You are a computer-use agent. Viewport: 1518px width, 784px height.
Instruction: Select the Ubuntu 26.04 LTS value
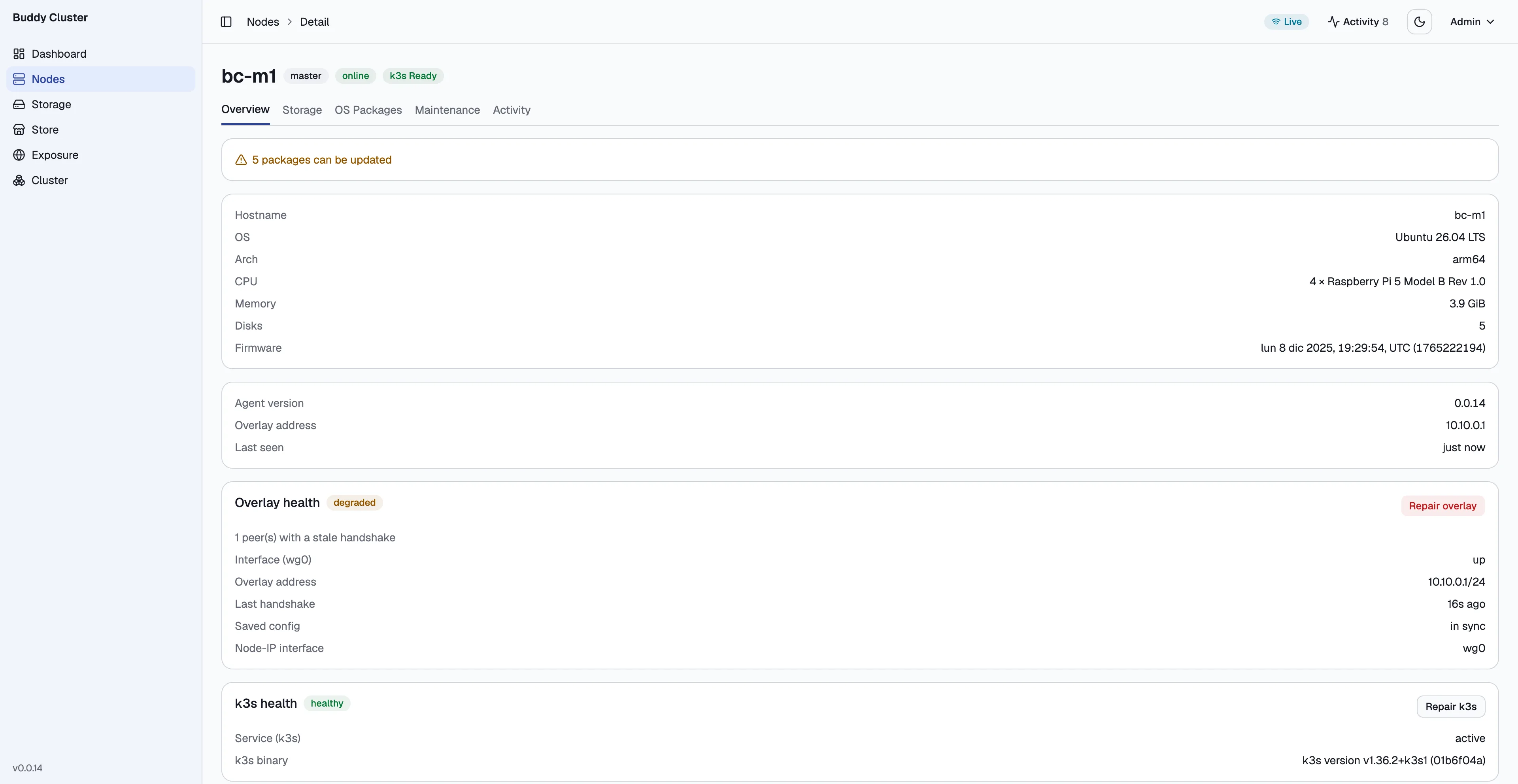coord(1440,237)
